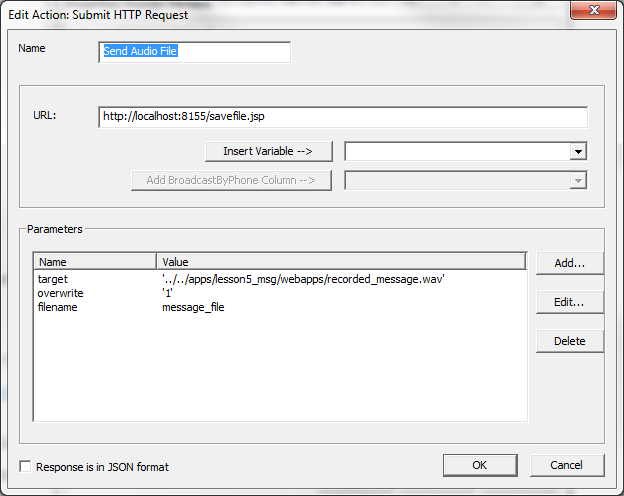Select the target parameter row

[x=54, y=279]
